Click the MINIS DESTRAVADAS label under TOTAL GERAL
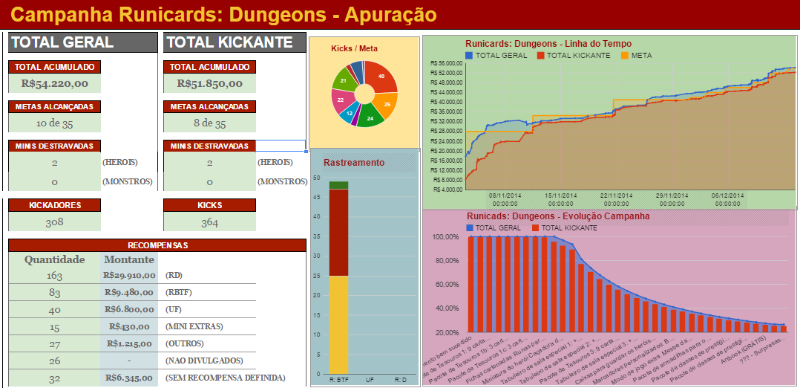The height and width of the screenshot is (388, 800). coord(55,146)
